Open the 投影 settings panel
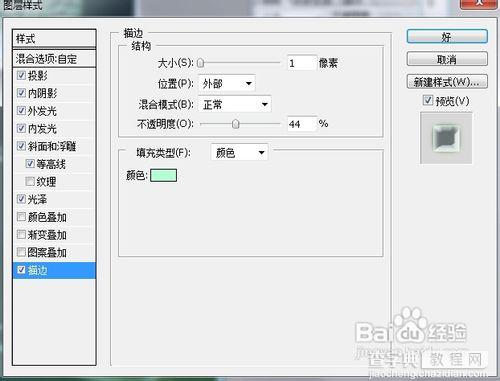Screen dimensions: 500x381 (37, 76)
